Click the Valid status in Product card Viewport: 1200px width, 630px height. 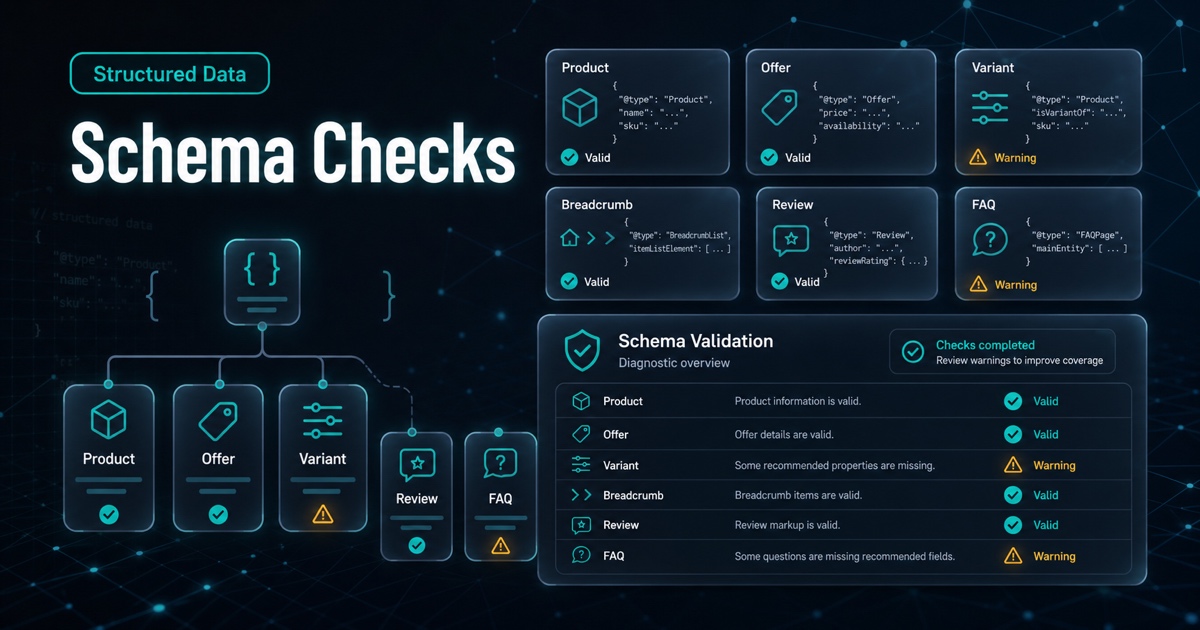(586, 157)
